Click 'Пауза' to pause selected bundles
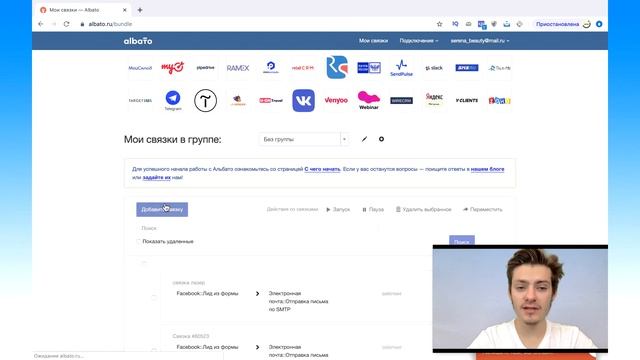The height and width of the screenshot is (360, 640). click(373, 209)
